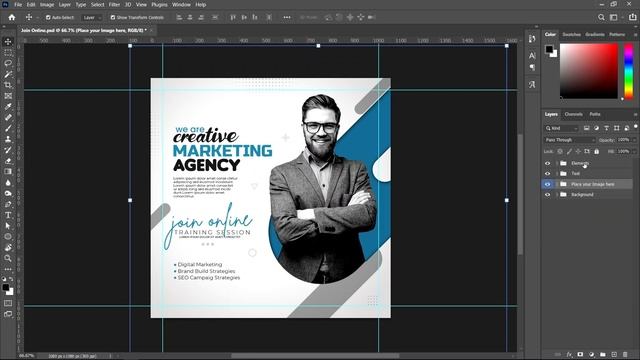The width and height of the screenshot is (640, 360).
Task: Click the Delete layer trash icon
Action: (625, 354)
